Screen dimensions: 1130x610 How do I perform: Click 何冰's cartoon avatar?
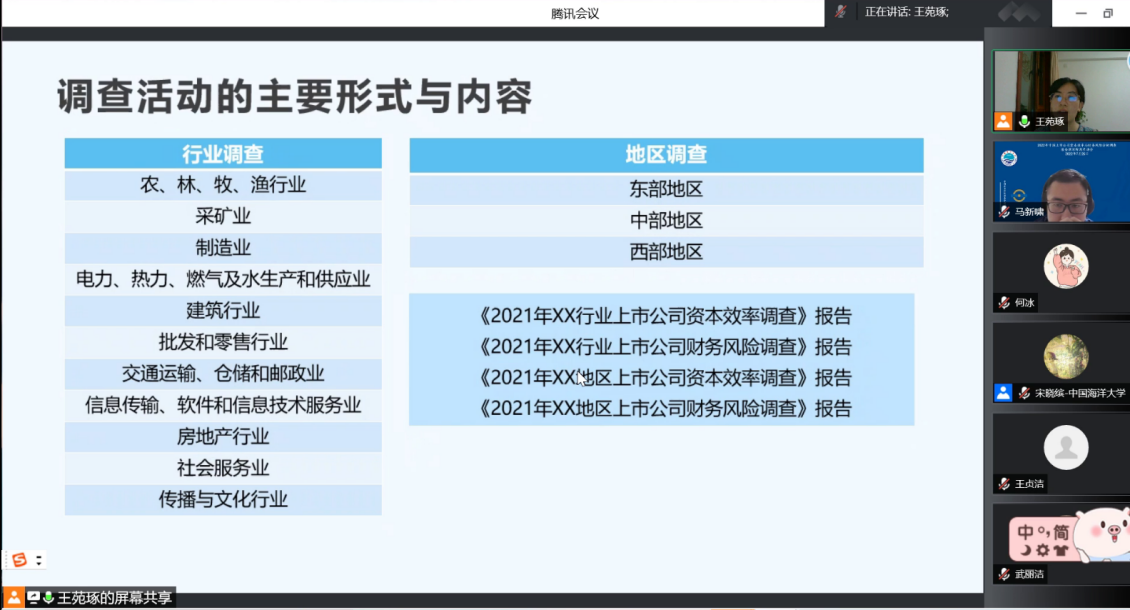[x=1066, y=267]
